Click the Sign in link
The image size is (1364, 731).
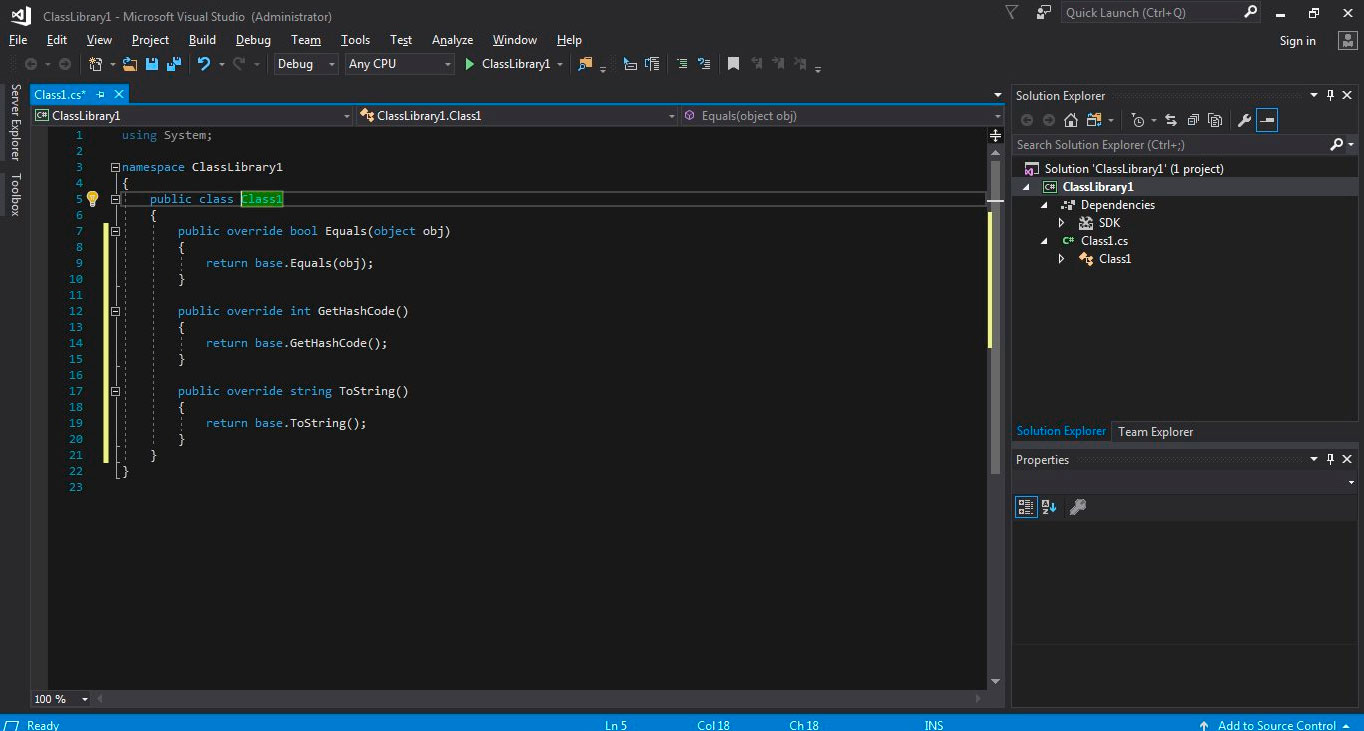pos(1297,41)
